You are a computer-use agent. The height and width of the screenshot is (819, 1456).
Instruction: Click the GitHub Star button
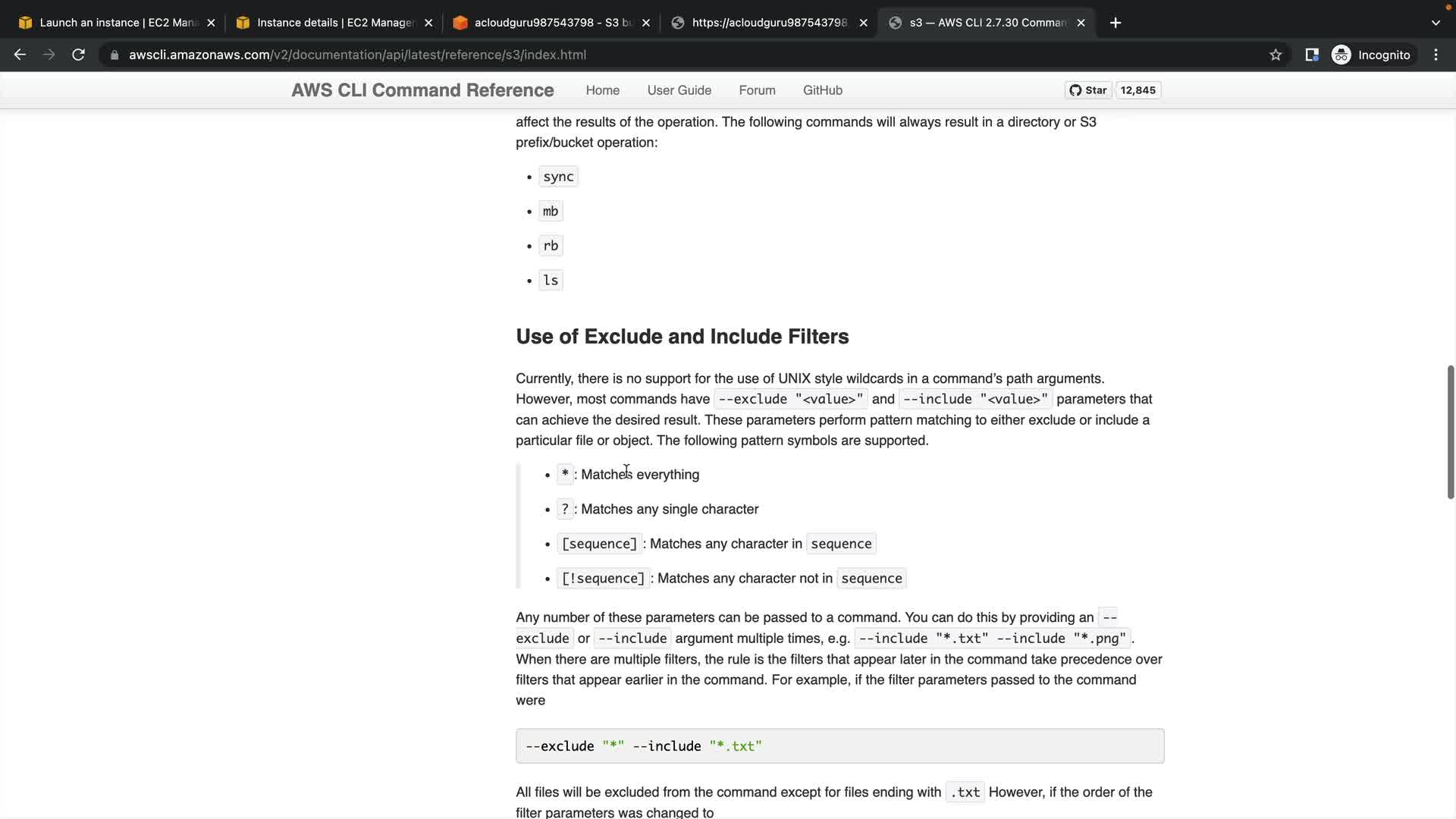[x=1088, y=90]
